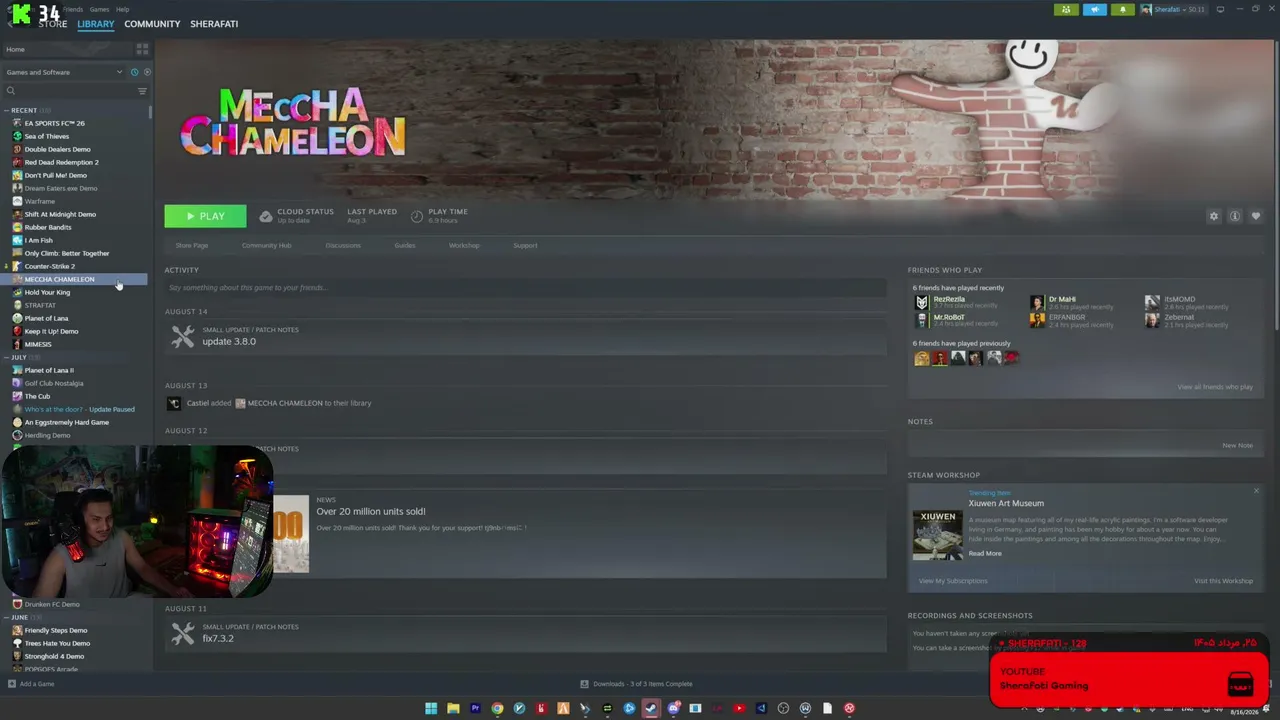Open the green notifications bell button
The image size is (1280, 720).
[x=1123, y=9]
